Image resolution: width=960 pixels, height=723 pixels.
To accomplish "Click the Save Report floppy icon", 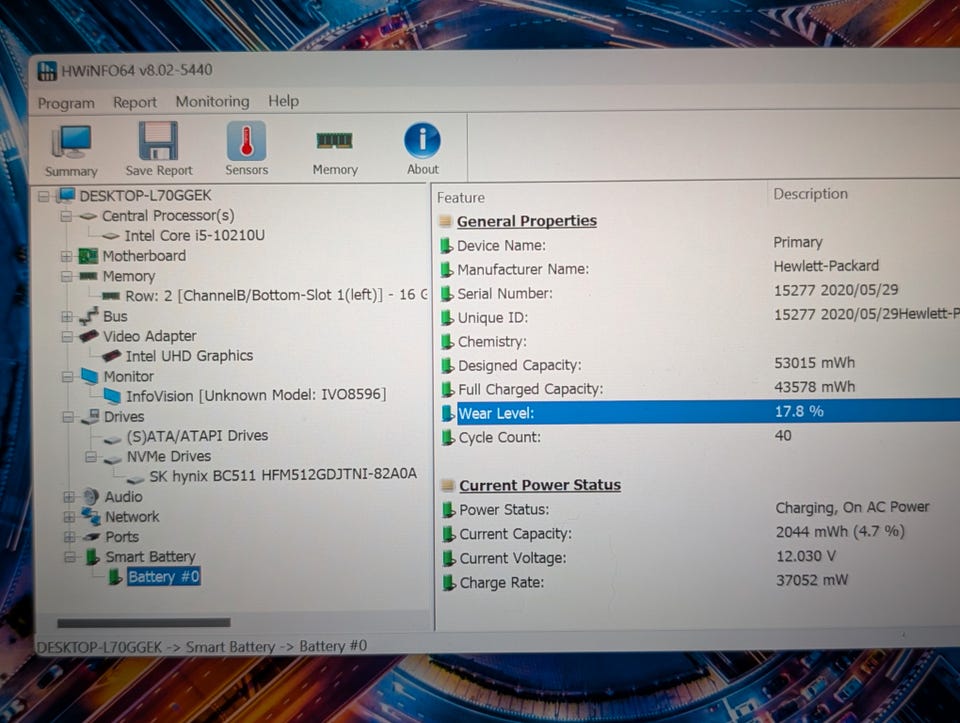I will click(158, 141).
